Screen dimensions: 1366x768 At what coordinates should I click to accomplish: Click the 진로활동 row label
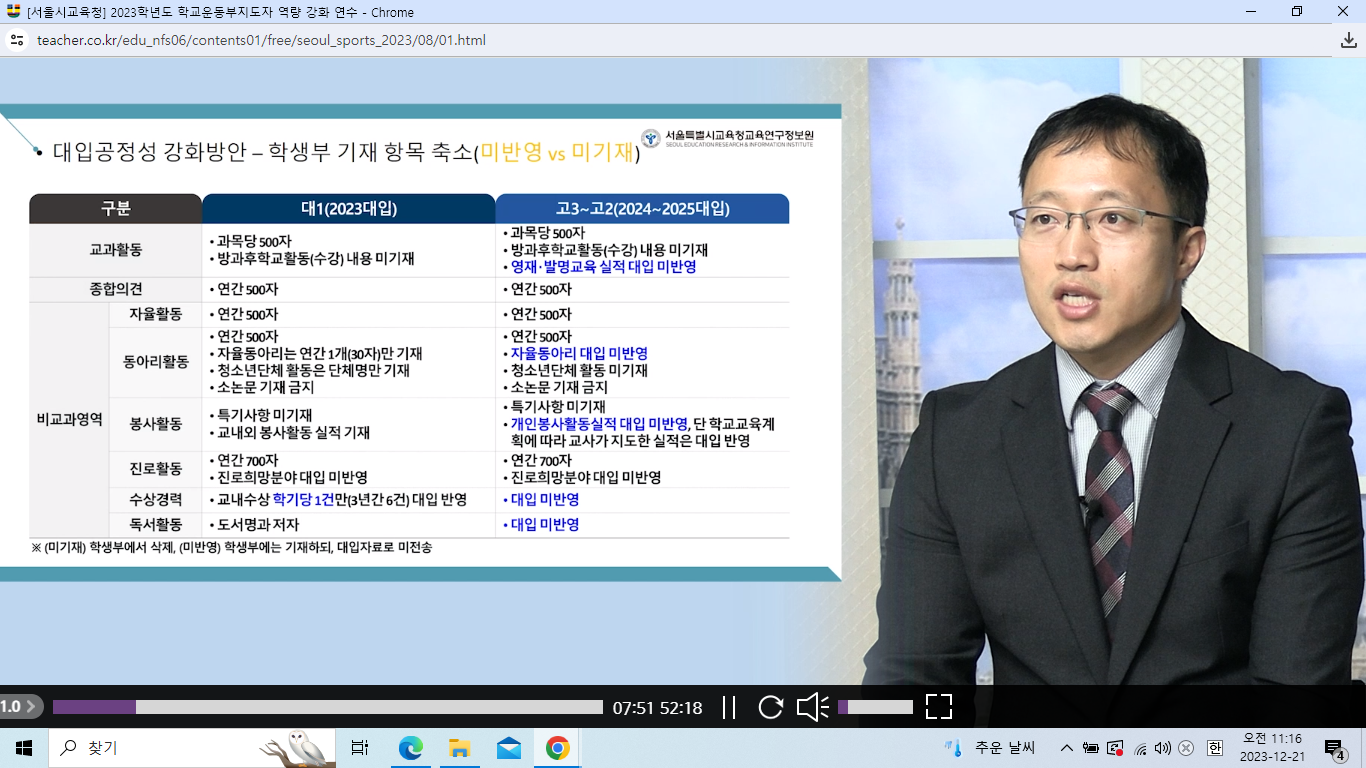pyautogui.click(x=155, y=468)
